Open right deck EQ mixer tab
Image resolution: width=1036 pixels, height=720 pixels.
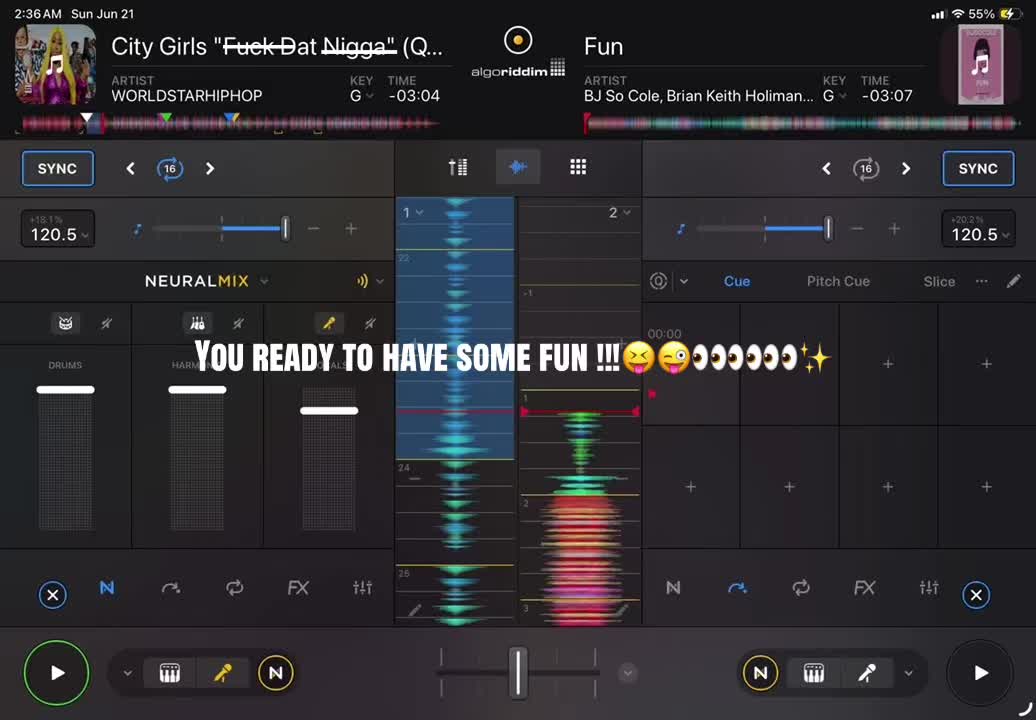(928, 587)
